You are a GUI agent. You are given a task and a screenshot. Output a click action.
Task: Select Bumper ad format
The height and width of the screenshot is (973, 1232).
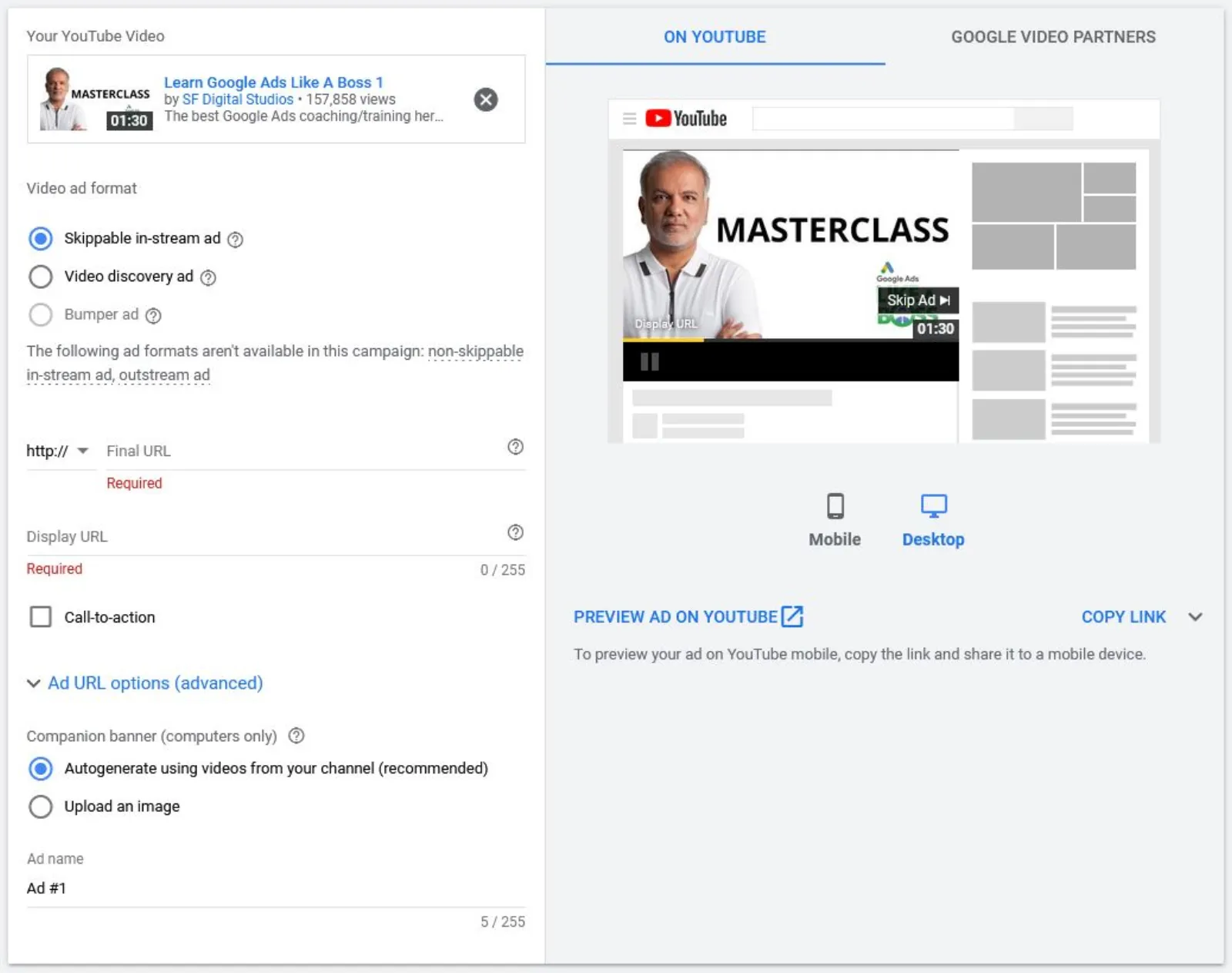[41, 314]
